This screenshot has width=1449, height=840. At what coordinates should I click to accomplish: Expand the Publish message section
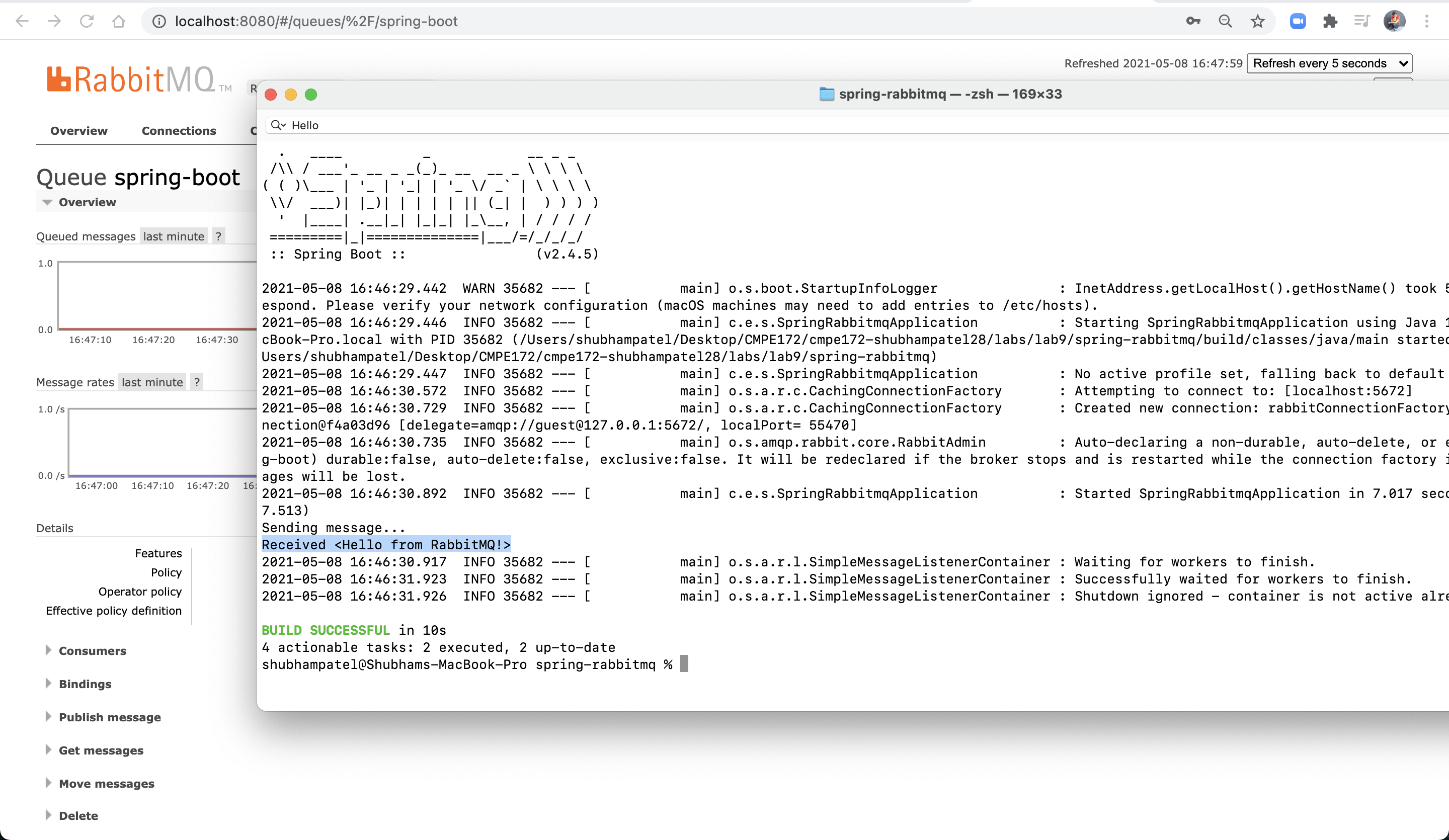pyautogui.click(x=109, y=718)
